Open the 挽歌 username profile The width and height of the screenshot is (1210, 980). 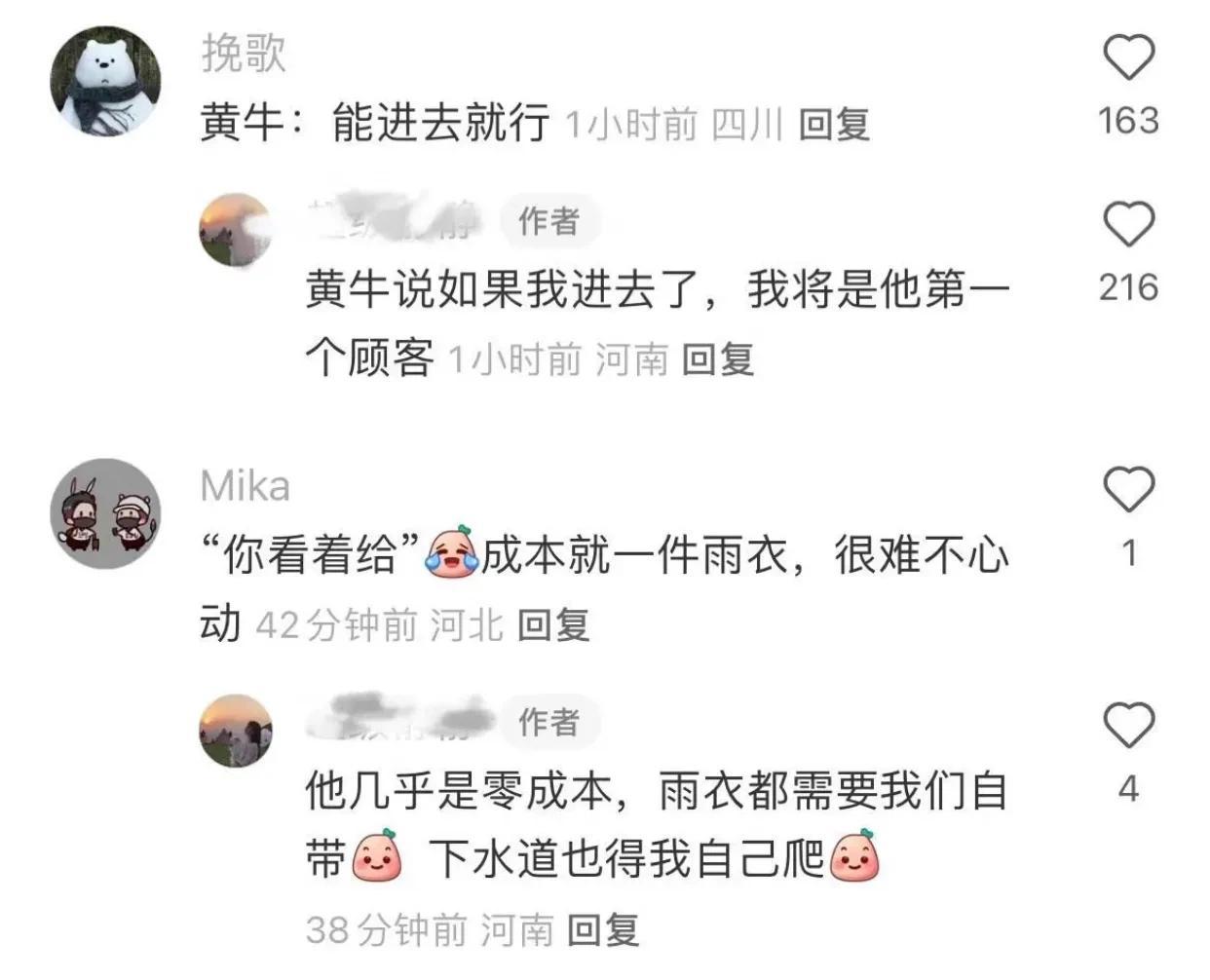pos(244,54)
